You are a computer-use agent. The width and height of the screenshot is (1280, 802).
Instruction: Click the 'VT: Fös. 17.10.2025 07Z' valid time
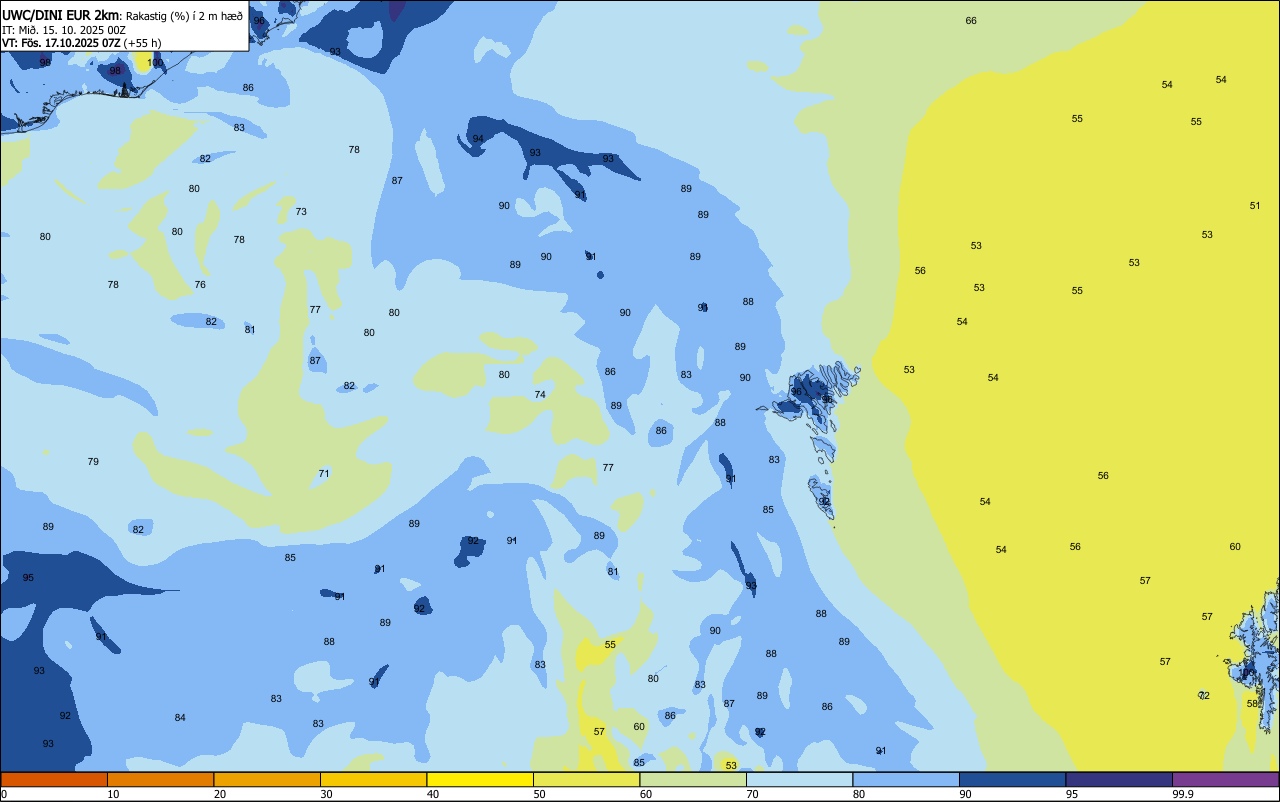(x=61, y=43)
